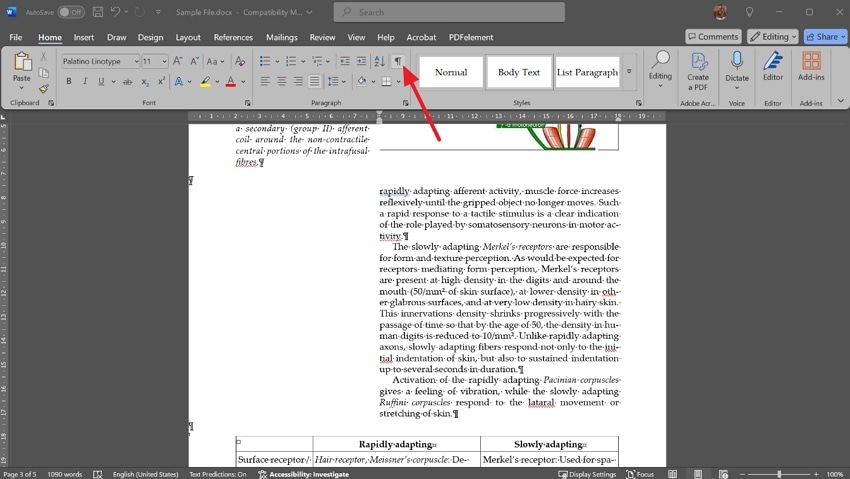Shrink font size with smaller A icon
This screenshot has height=479, width=850.
pyautogui.click(x=194, y=61)
